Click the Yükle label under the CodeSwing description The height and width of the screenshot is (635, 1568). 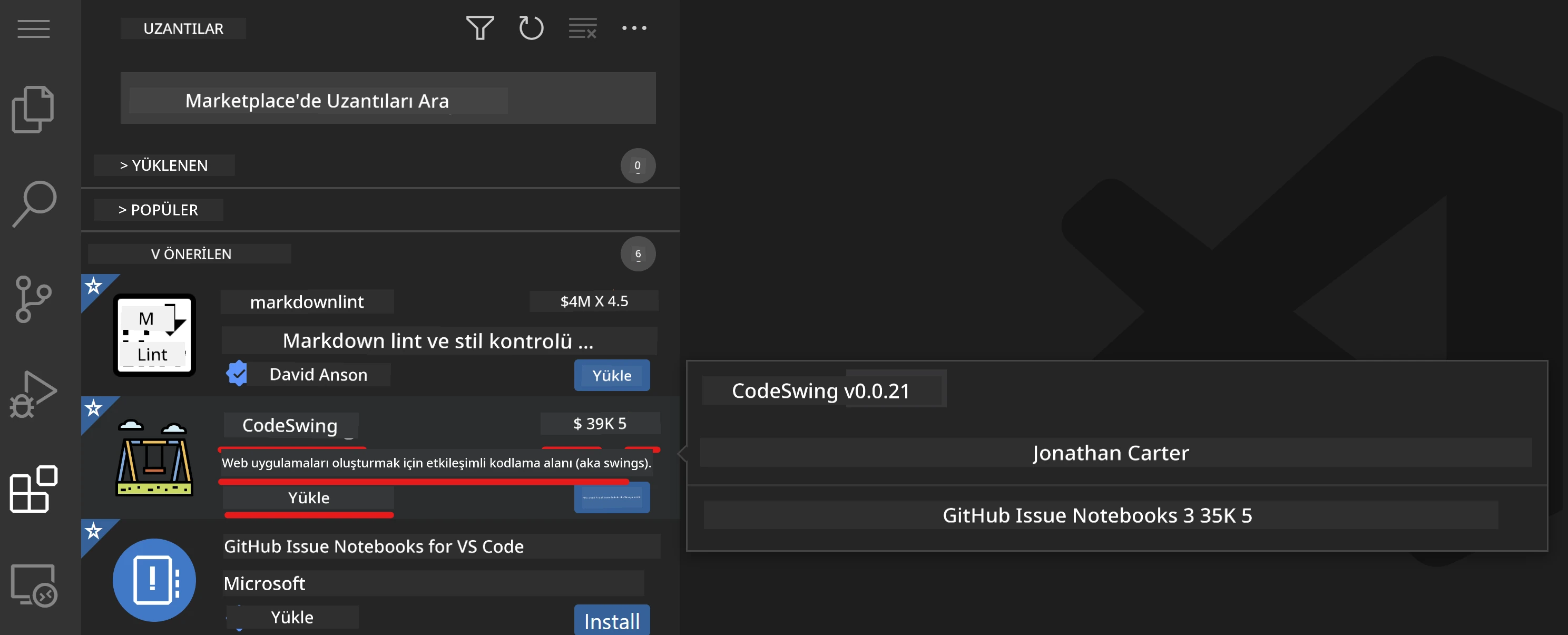tap(309, 497)
